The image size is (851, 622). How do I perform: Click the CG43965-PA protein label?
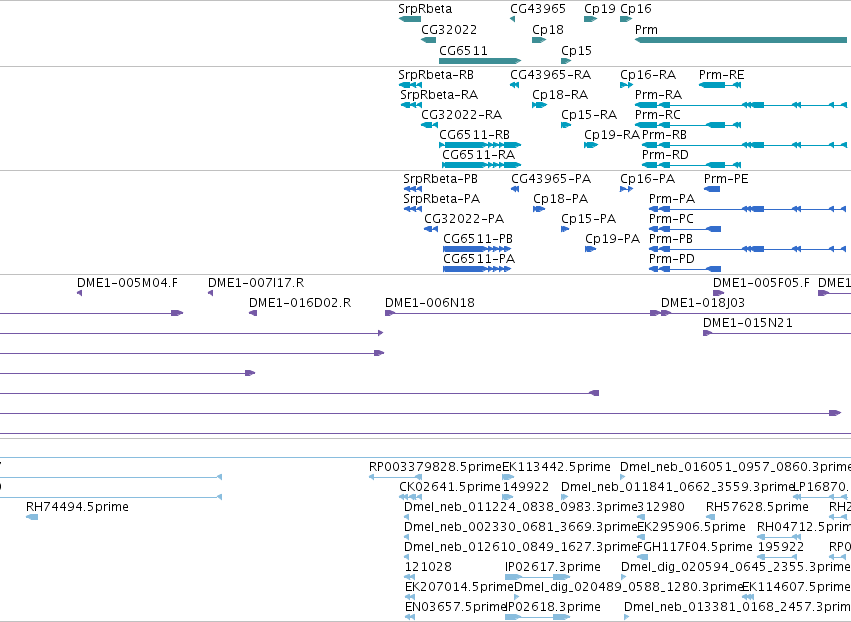(x=551, y=179)
